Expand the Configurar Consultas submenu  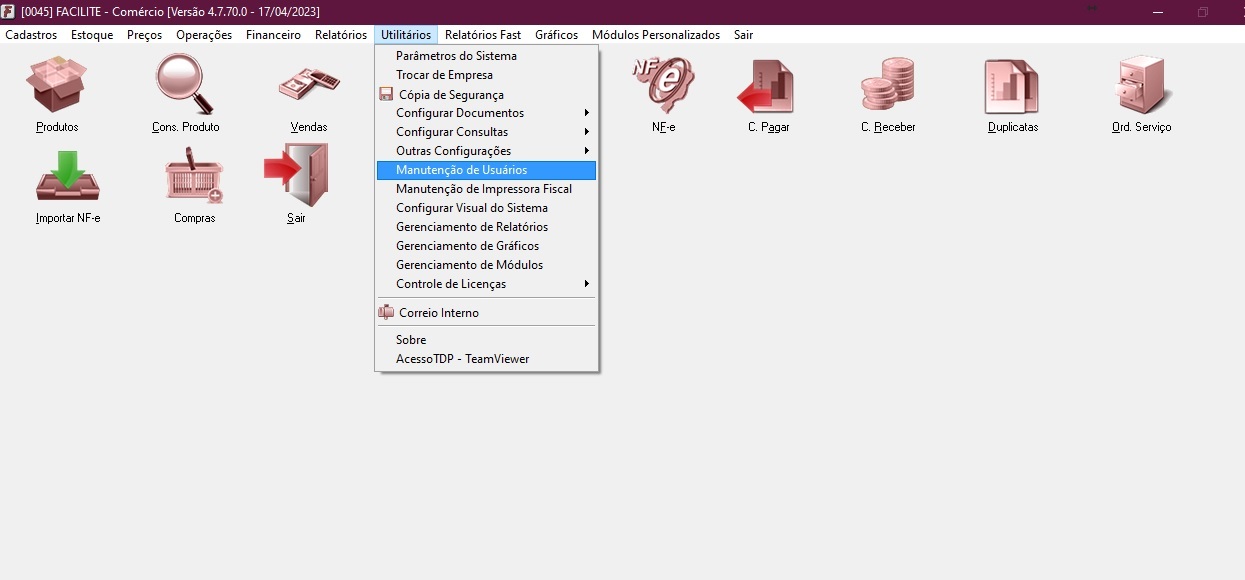coord(486,132)
